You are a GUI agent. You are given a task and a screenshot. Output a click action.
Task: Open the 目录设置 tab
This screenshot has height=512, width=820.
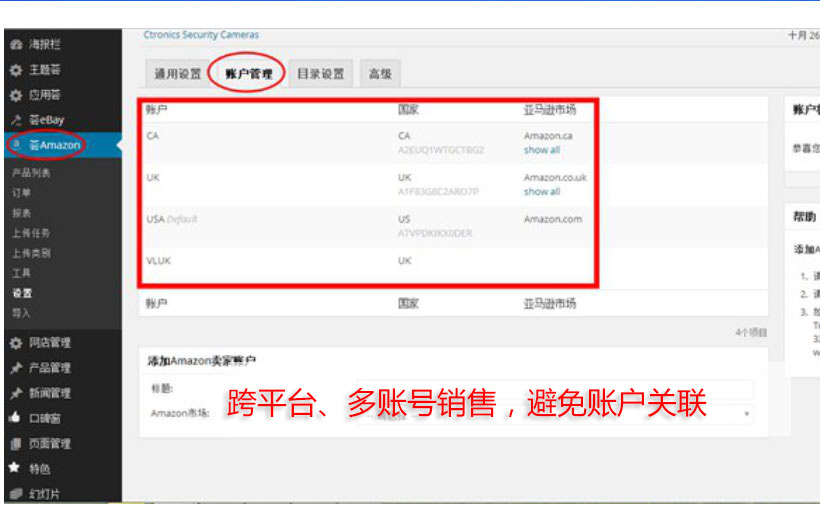point(320,74)
